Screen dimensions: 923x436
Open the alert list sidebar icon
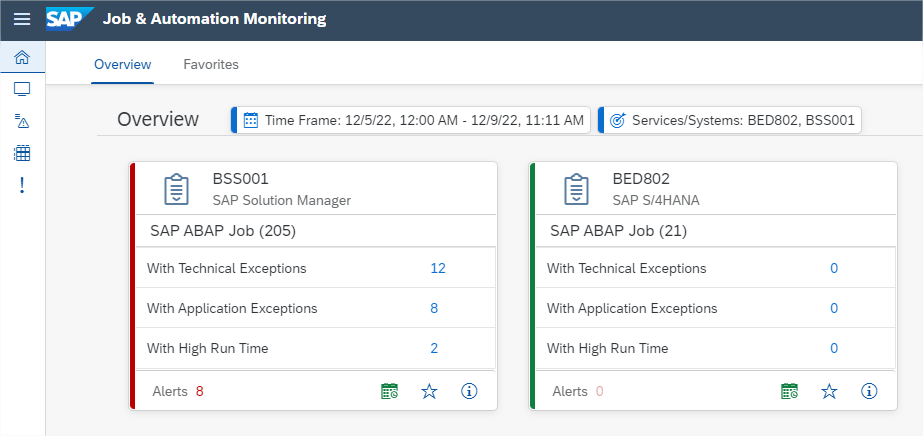[22, 121]
